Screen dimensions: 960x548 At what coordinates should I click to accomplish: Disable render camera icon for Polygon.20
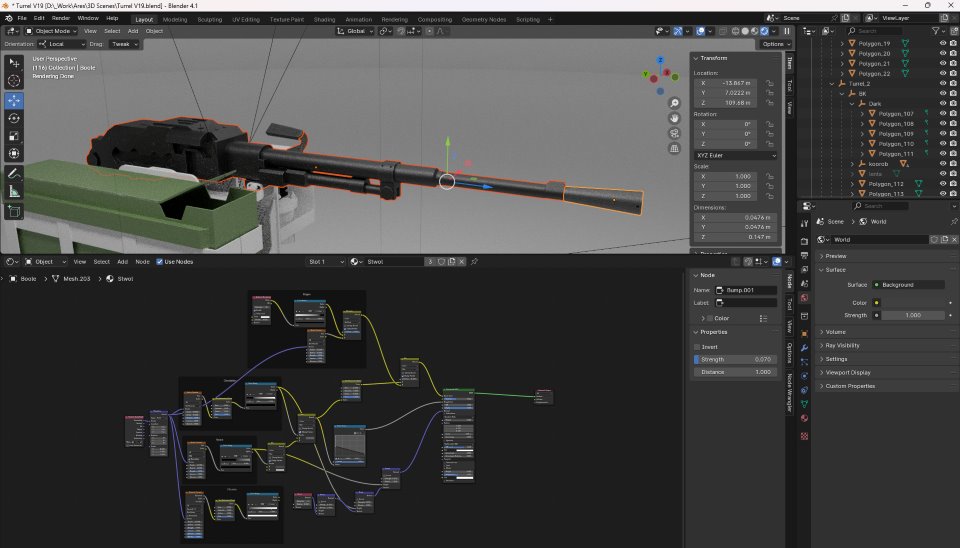click(953, 53)
